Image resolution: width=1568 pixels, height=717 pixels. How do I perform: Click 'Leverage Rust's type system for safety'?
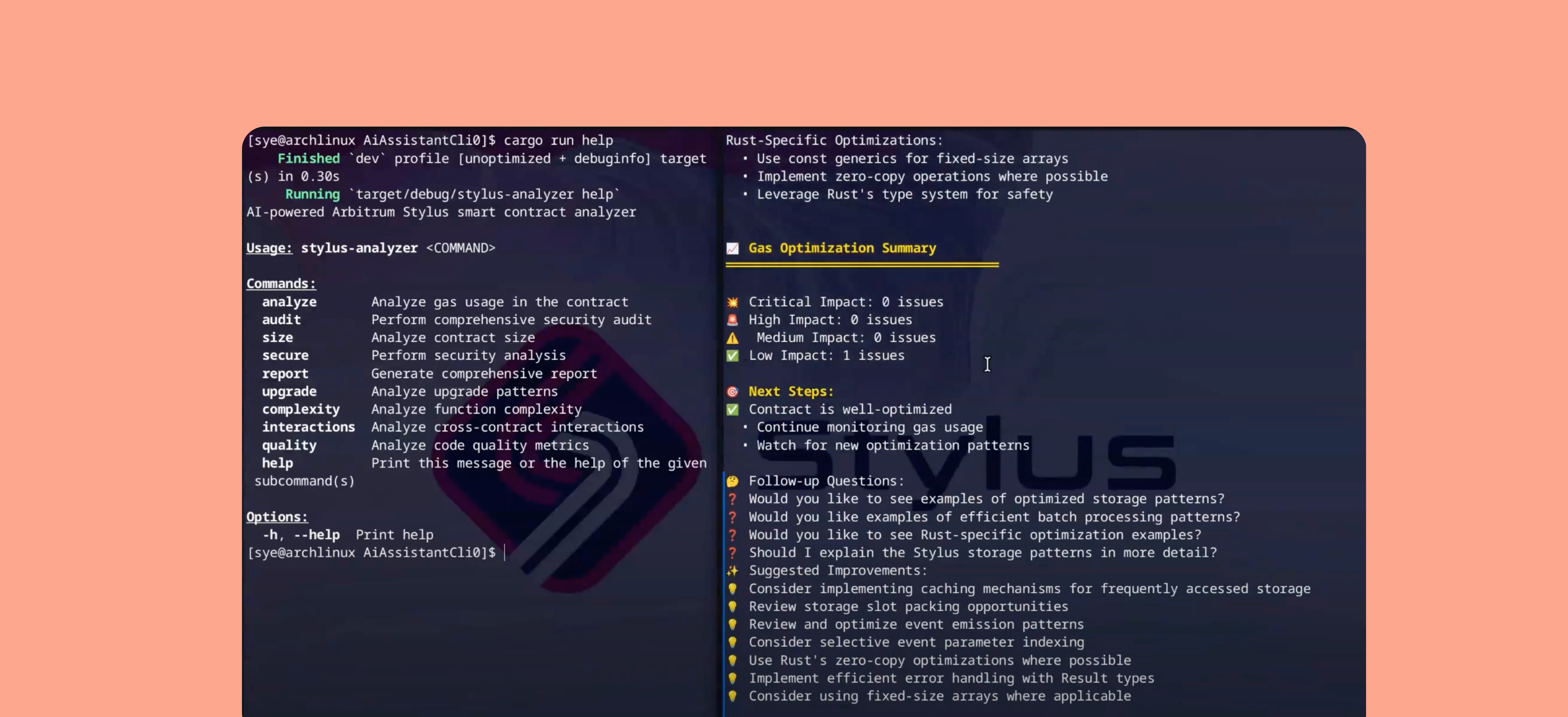click(905, 195)
